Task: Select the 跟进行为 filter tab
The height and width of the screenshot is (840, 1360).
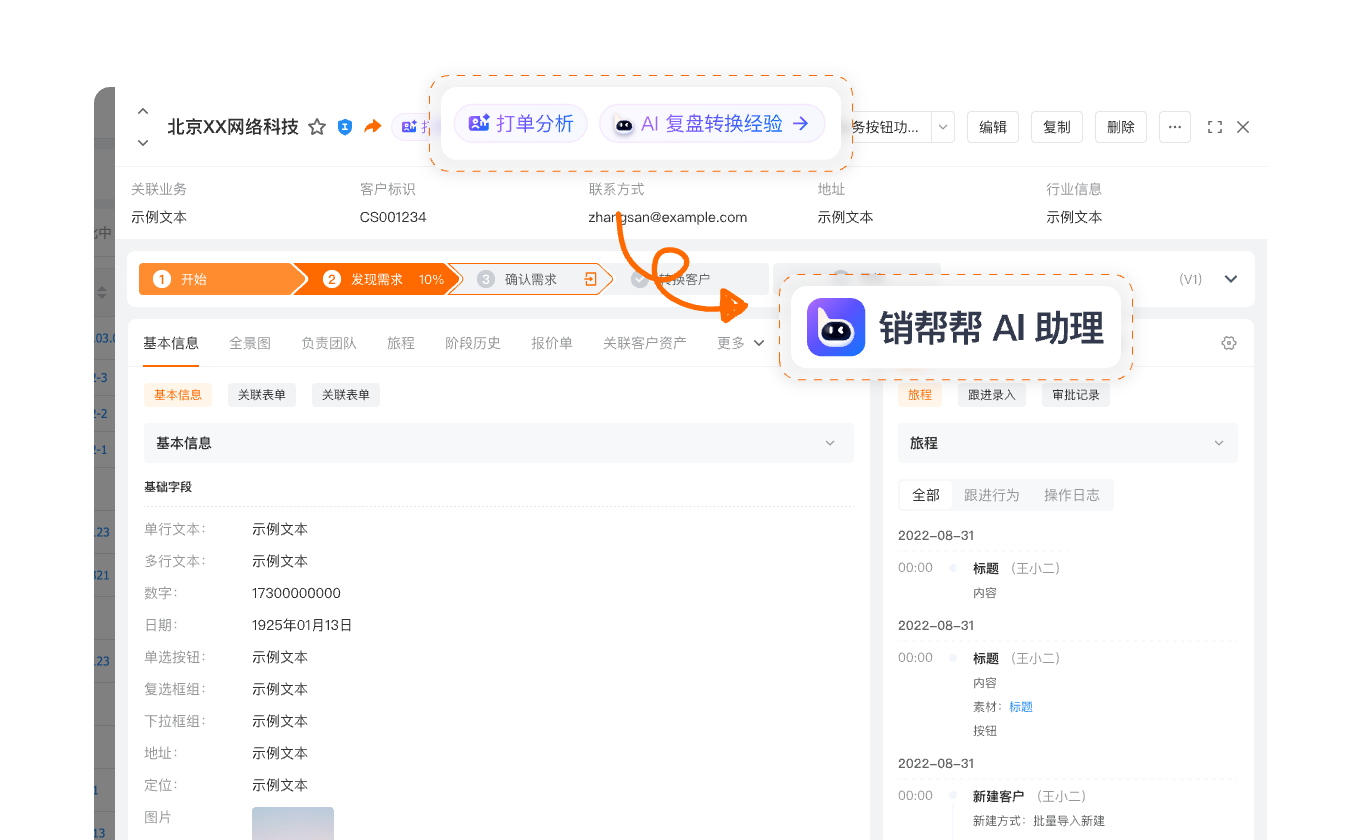Action: (x=992, y=495)
